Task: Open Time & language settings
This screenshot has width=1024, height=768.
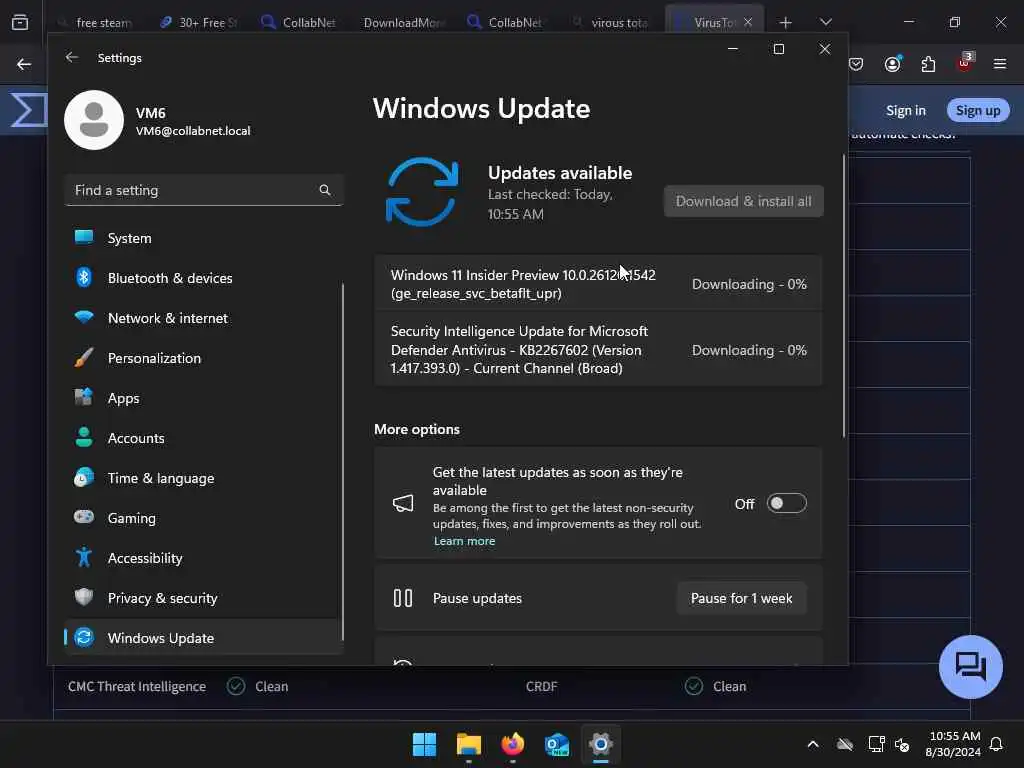Action: [203, 478]
